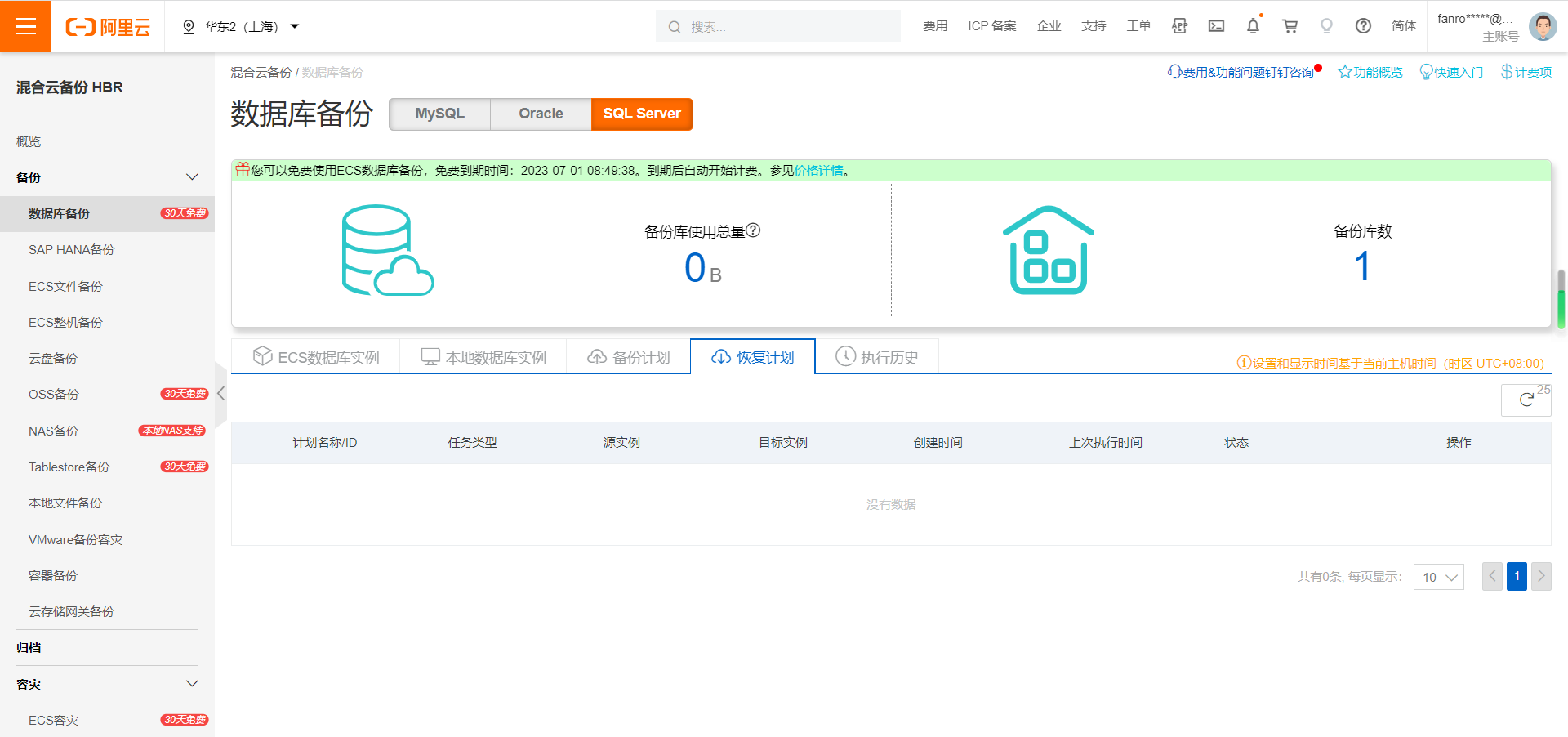Viewport: 1568px width, 737px height.
Task: Open the region selector 华东2 (上海)
Action: [241, 27]
